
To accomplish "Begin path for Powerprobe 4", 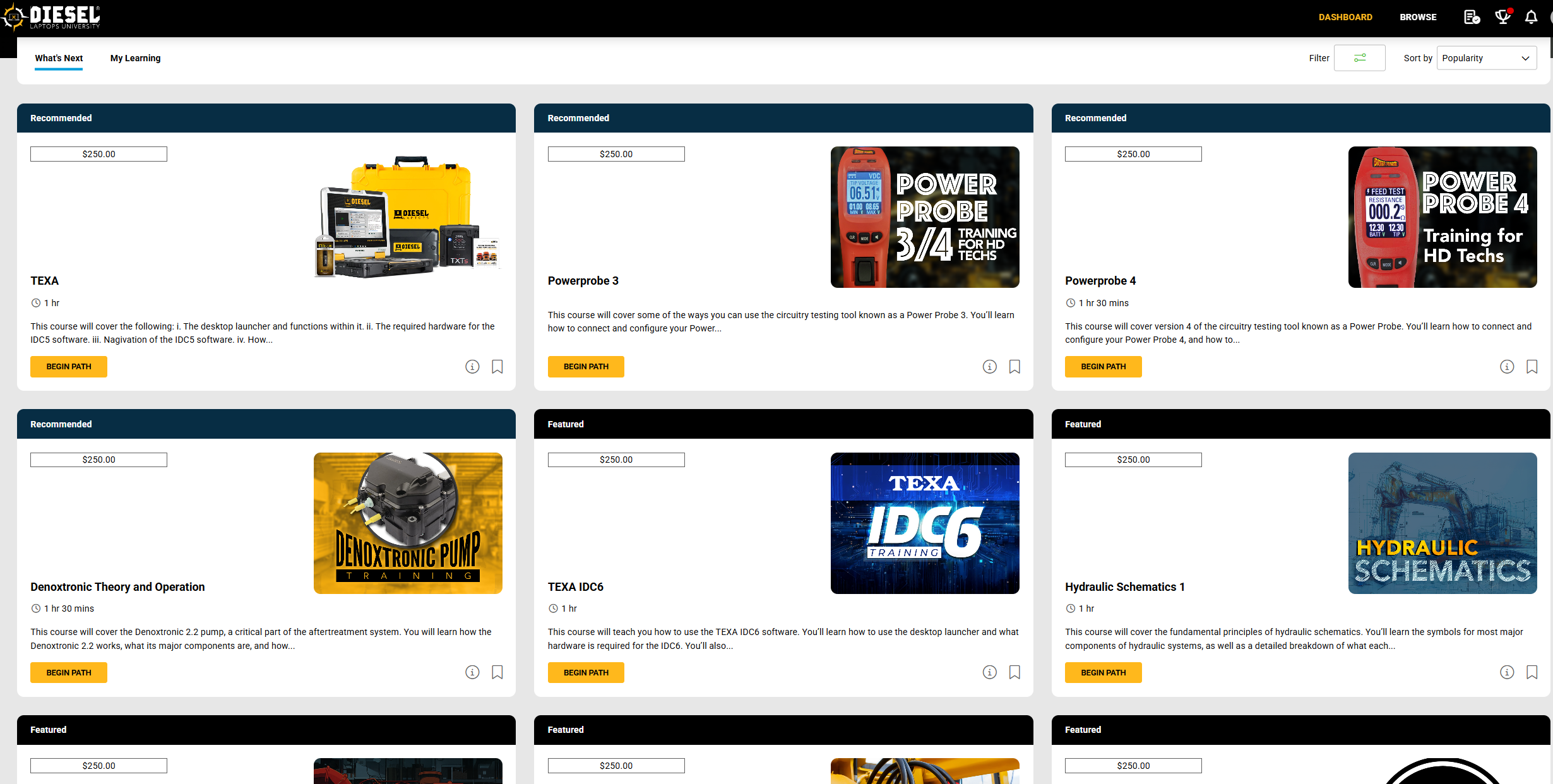I will point(1103,367).
